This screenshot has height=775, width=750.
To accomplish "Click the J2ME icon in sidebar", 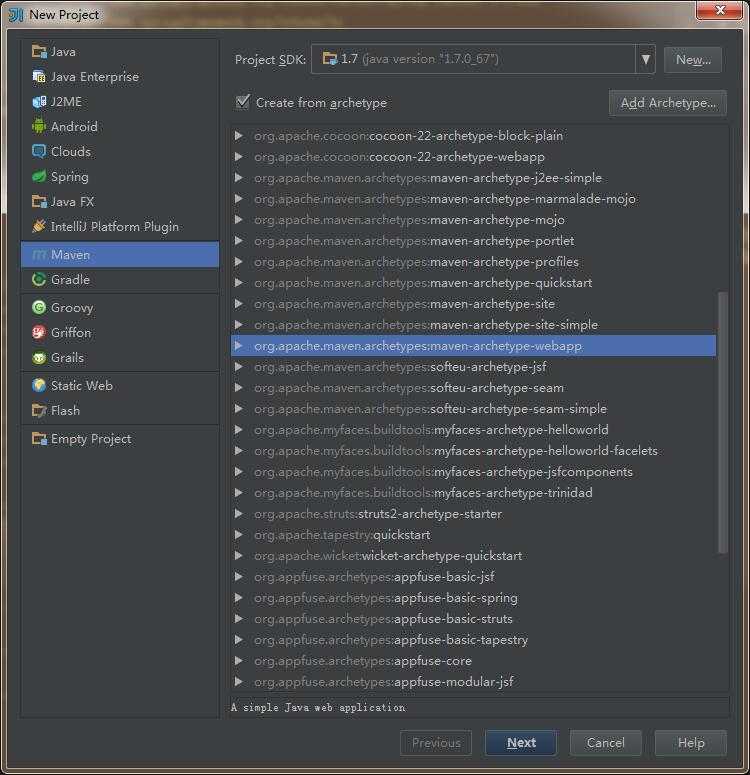I will (39, 101).
